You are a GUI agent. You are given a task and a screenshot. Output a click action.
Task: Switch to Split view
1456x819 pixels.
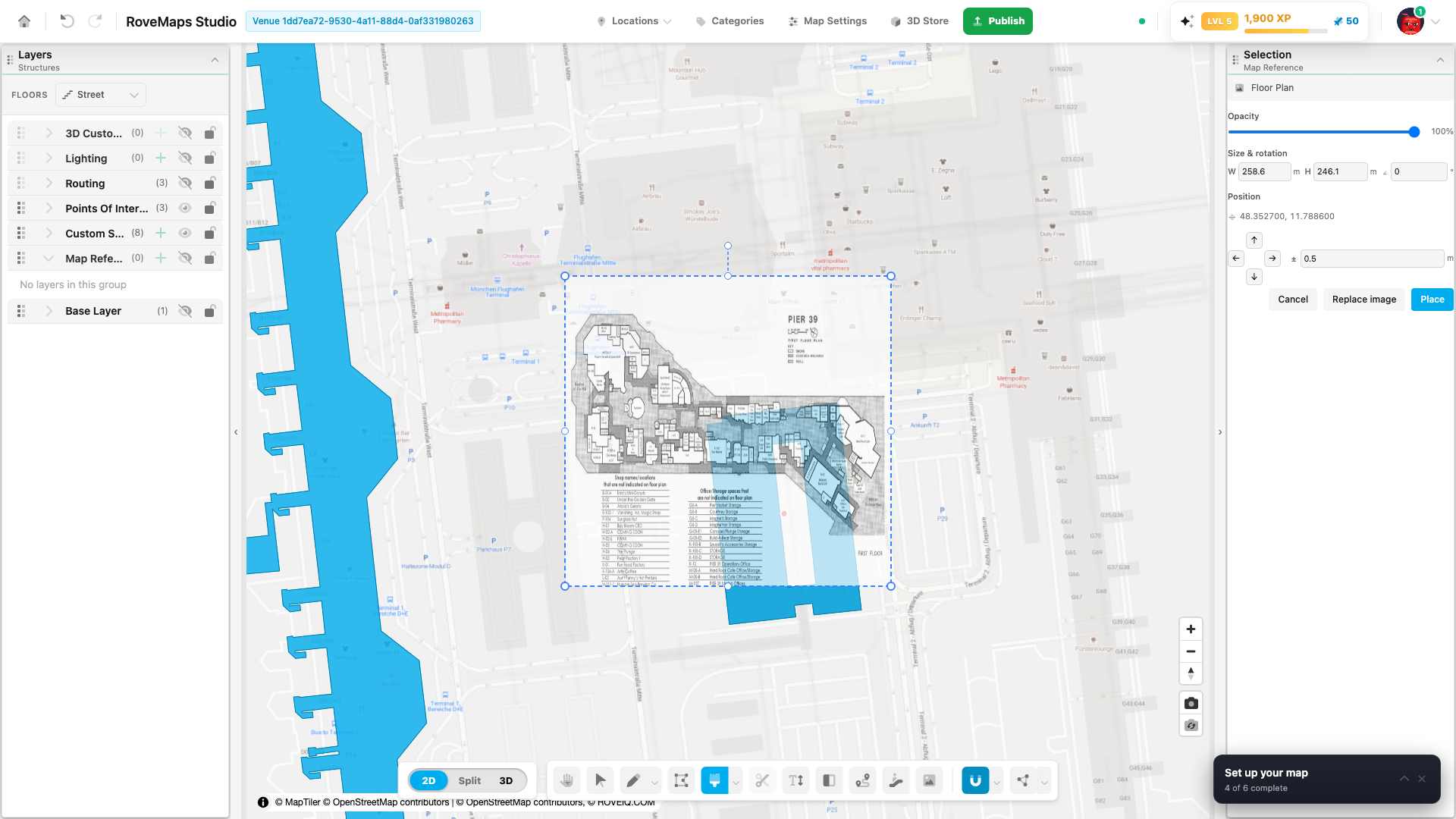coord(469,780)
